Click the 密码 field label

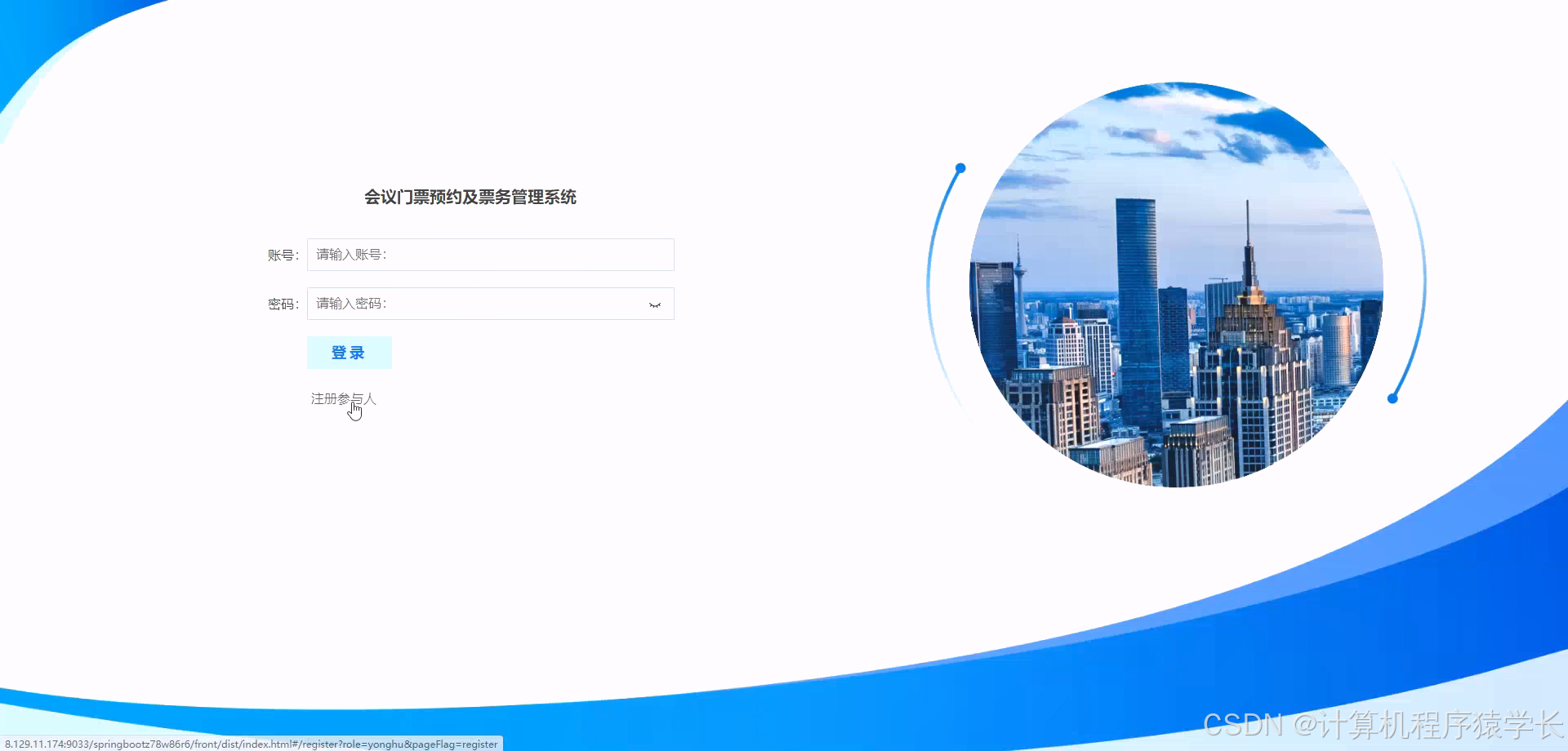tap(282, 303)
